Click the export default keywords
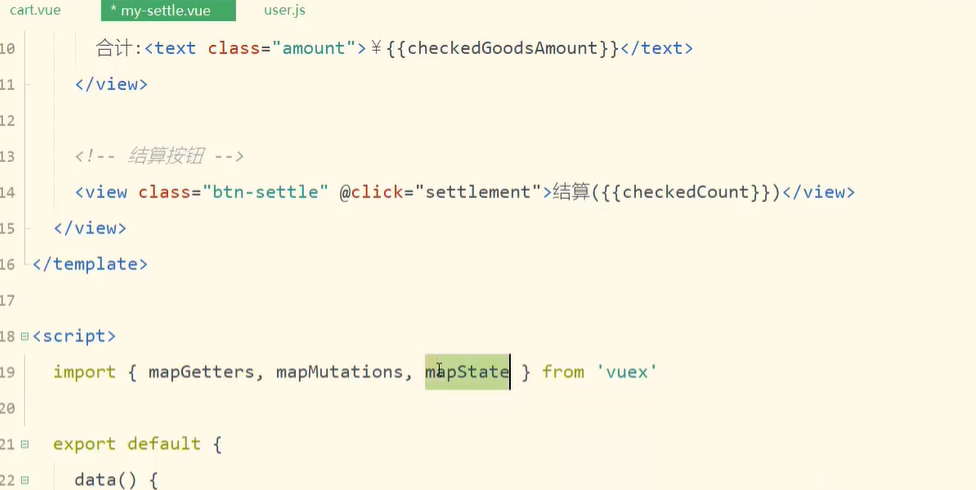 [x=127, y=444]
